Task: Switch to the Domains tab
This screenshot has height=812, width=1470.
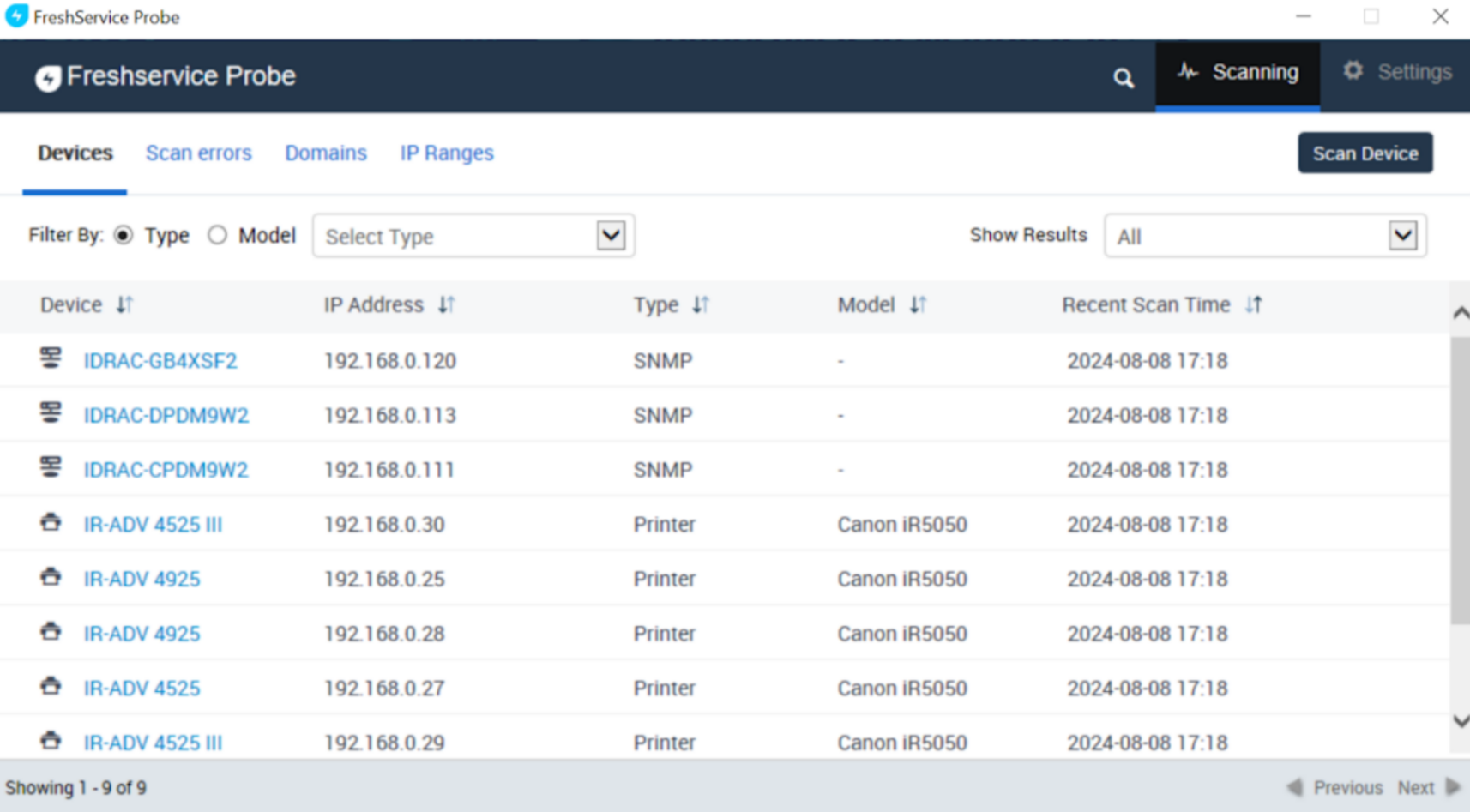Action: (x=326, y=153)
